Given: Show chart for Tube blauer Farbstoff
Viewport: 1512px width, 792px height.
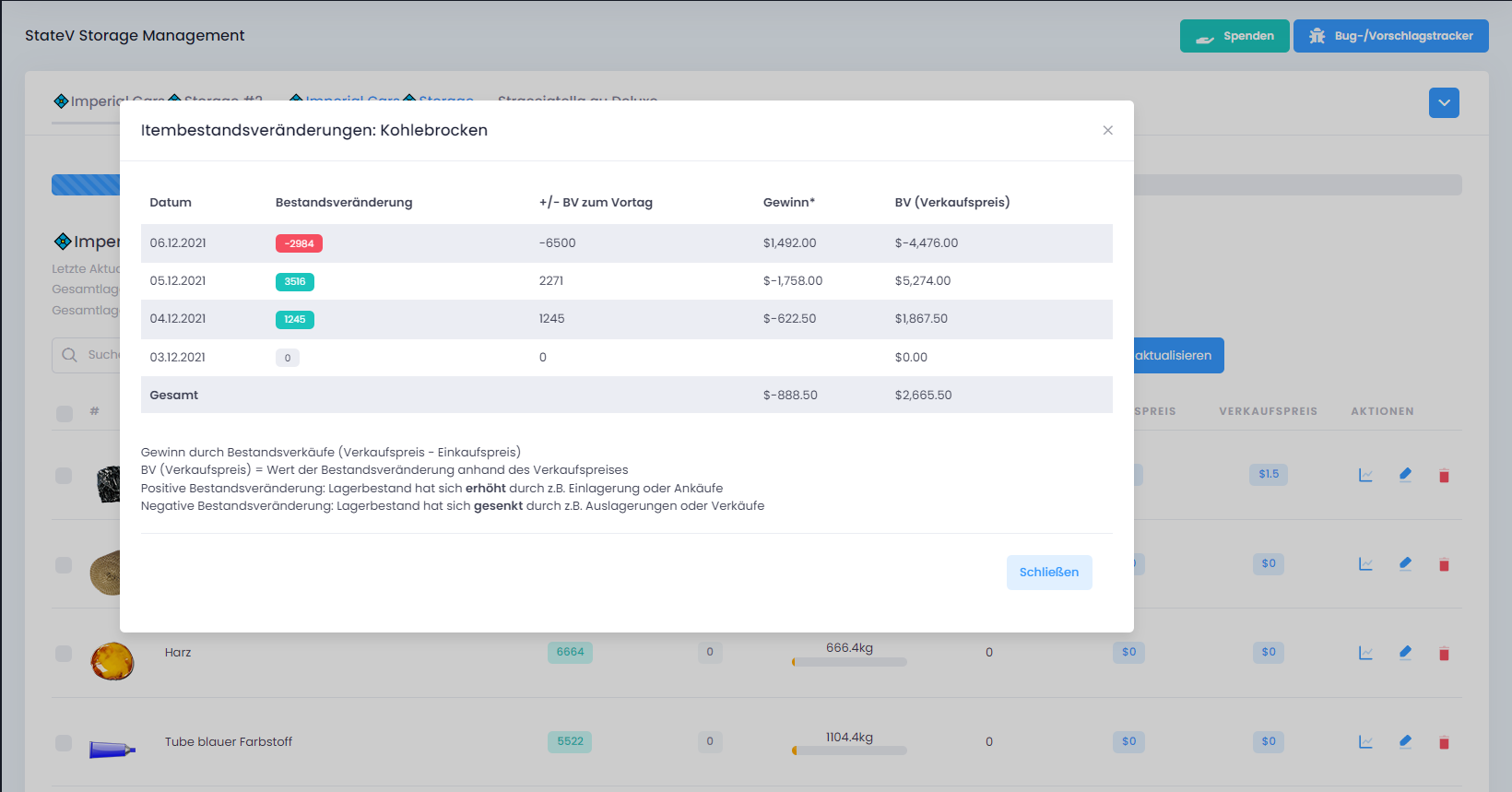Looking at the screenshot, I should [x=1365, y=741].
